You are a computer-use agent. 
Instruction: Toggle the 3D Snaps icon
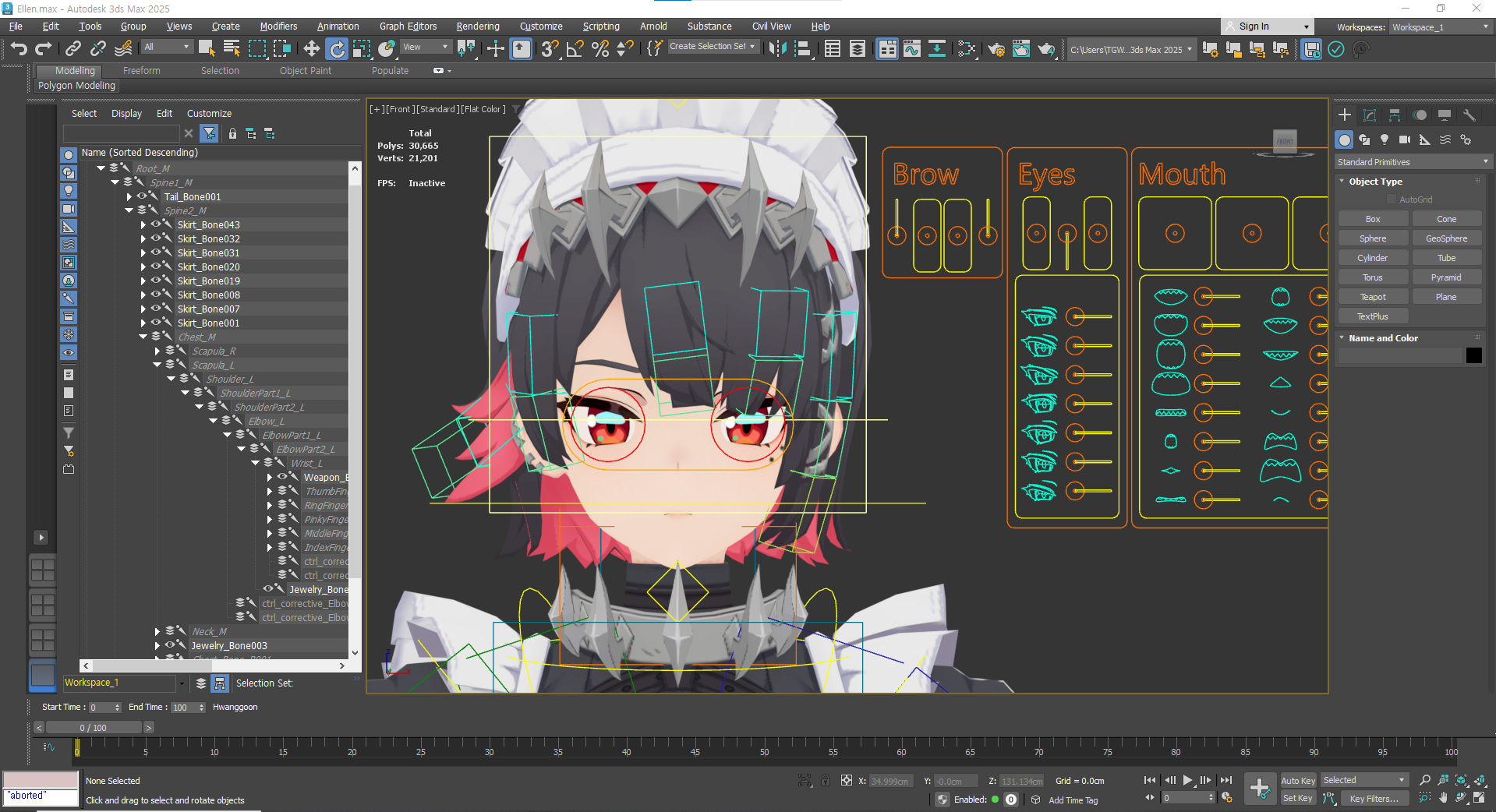click(x=550, y=49)
